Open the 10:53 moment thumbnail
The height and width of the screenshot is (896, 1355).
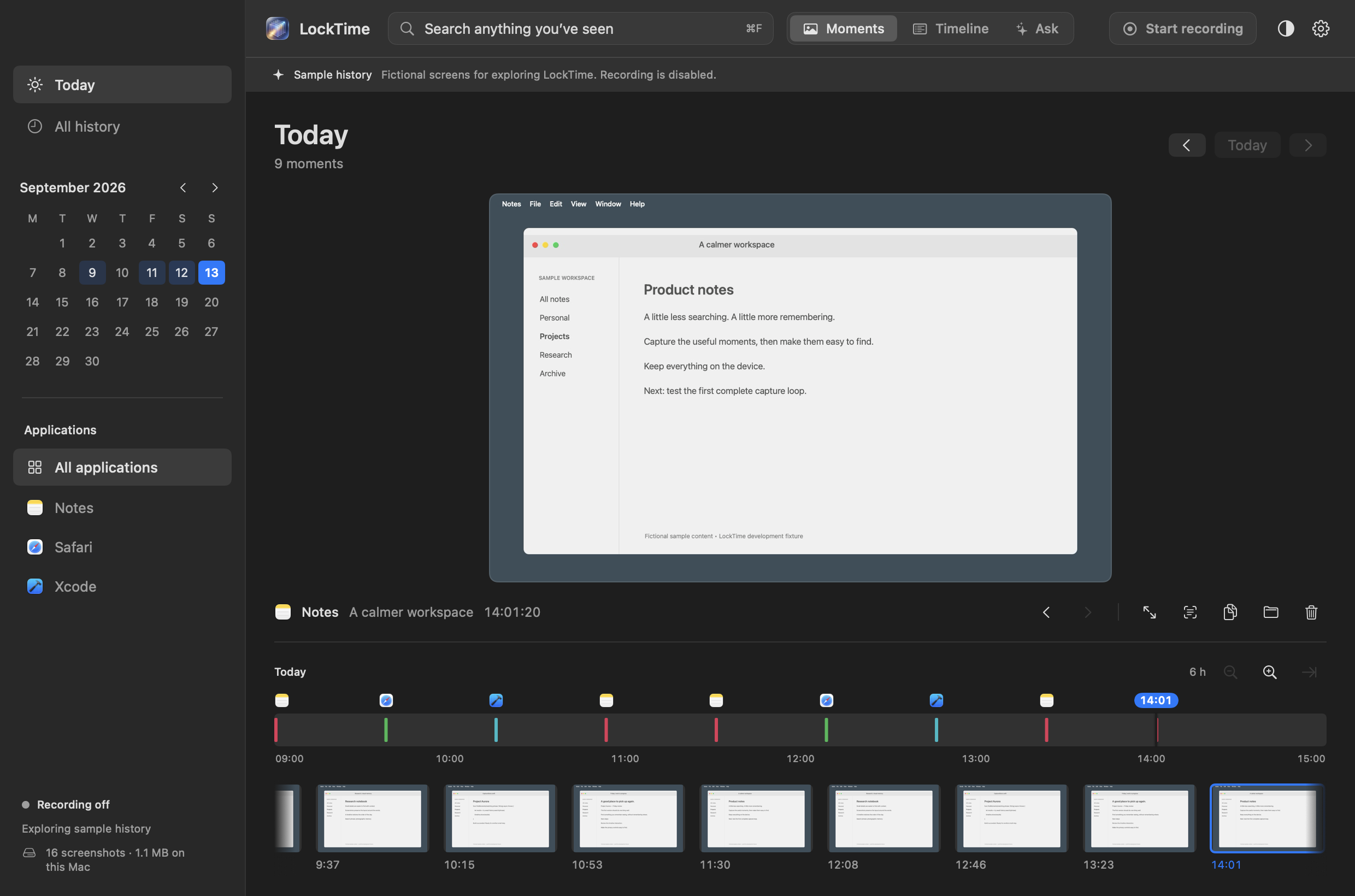[x=628, y=818]
